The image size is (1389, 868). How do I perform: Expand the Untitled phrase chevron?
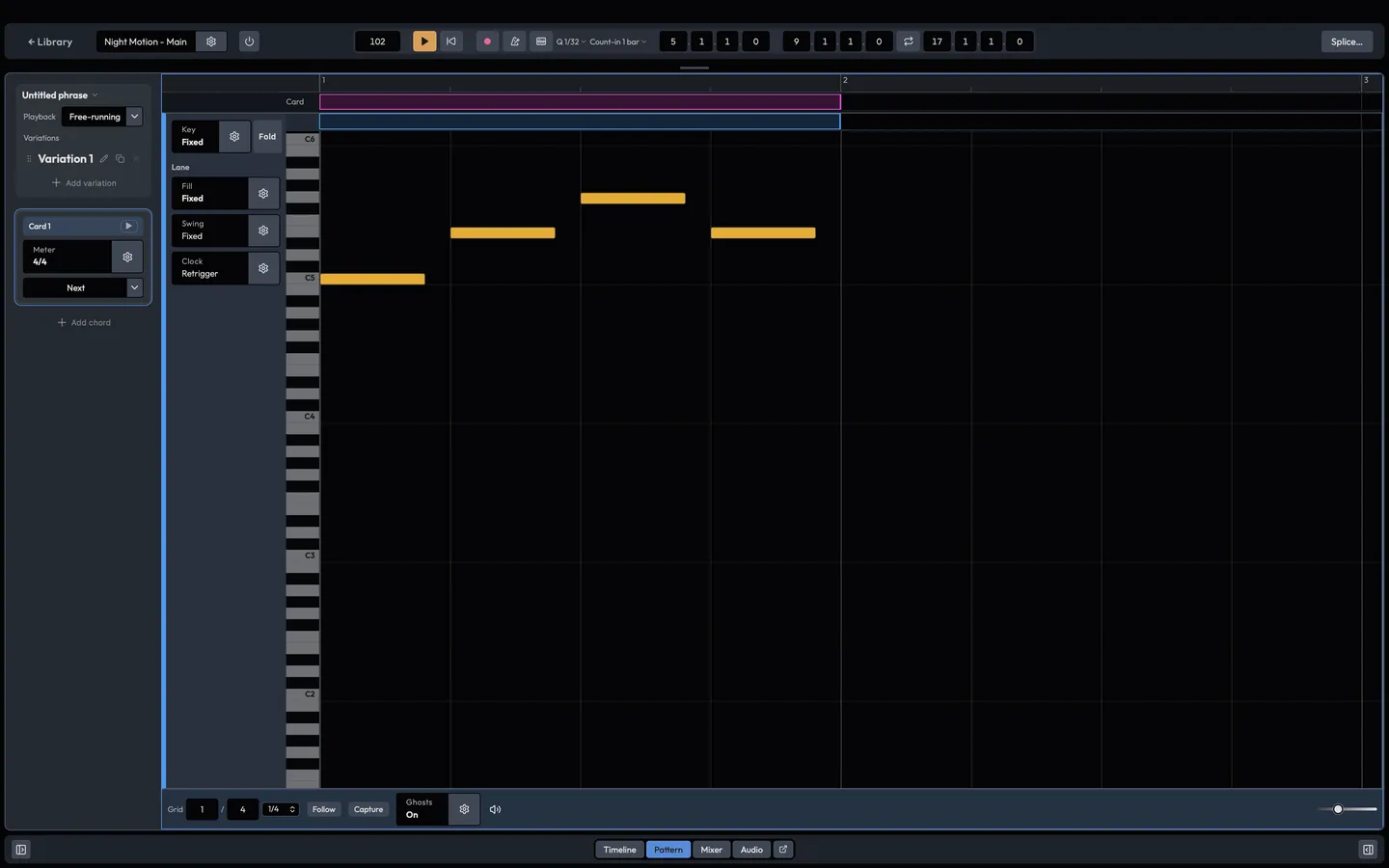95,95
